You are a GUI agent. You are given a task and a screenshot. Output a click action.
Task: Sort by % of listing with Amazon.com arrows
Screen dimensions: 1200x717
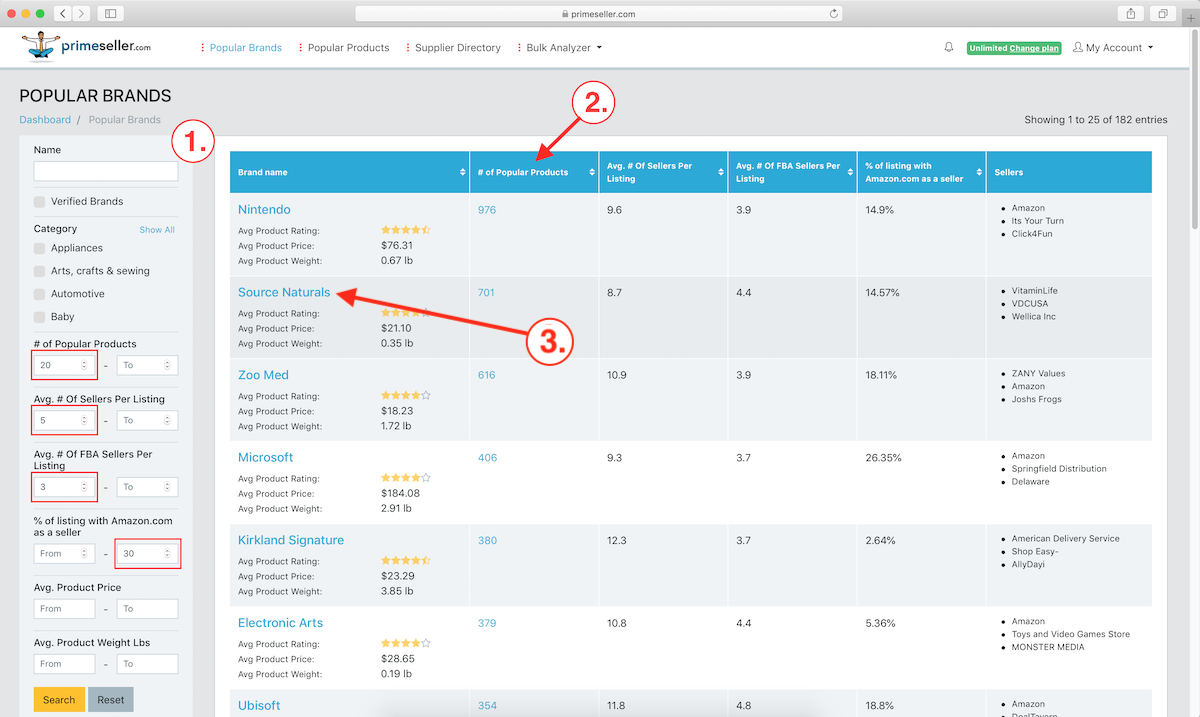pyautogui.click(x=978, y=172)
